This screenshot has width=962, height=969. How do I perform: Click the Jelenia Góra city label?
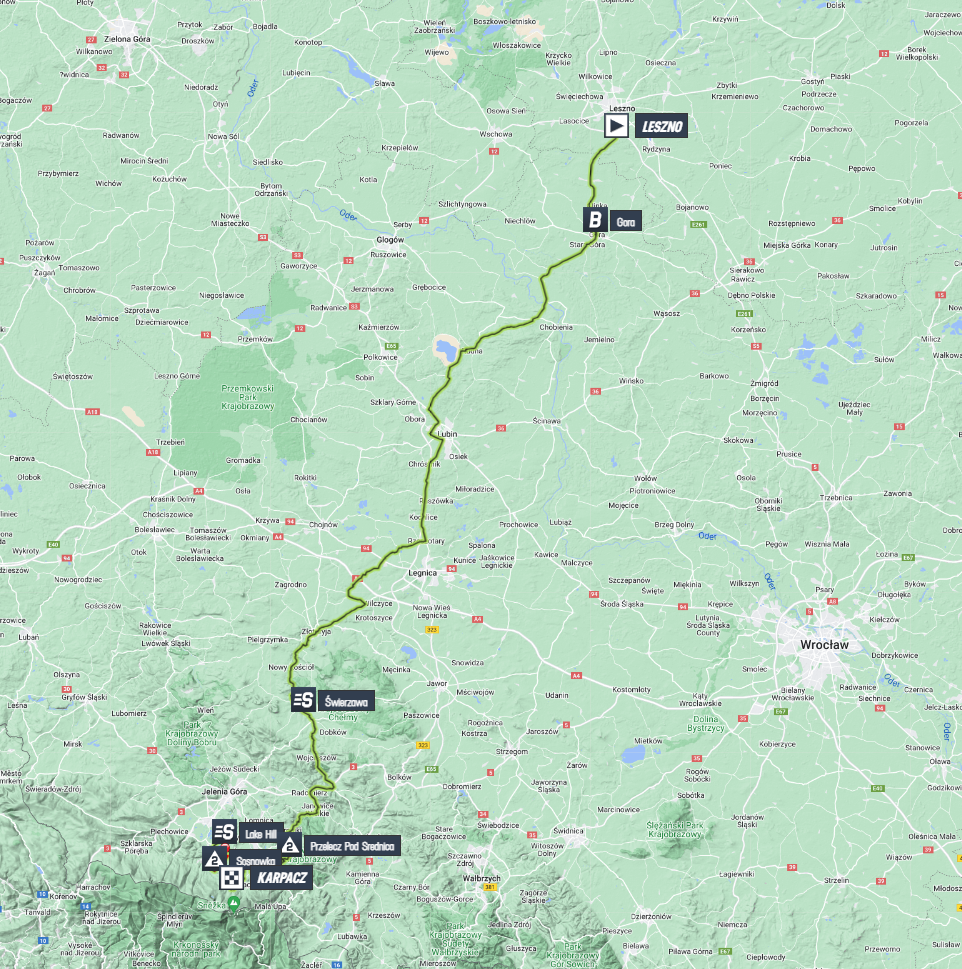click(x=224, y=791)
